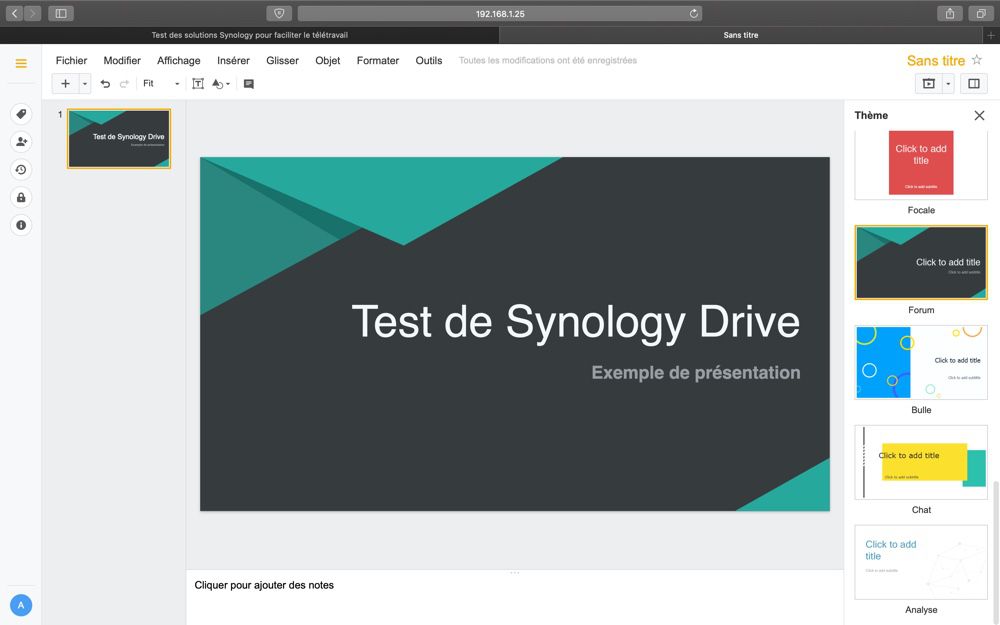This screenshot has height=625, width=1000.
Task: Expand the new slide layout dropdown arrow
Action: tap(84, 84)
